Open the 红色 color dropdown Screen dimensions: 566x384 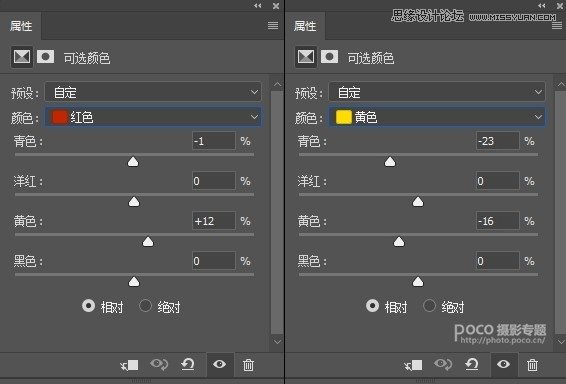(153, 117)
